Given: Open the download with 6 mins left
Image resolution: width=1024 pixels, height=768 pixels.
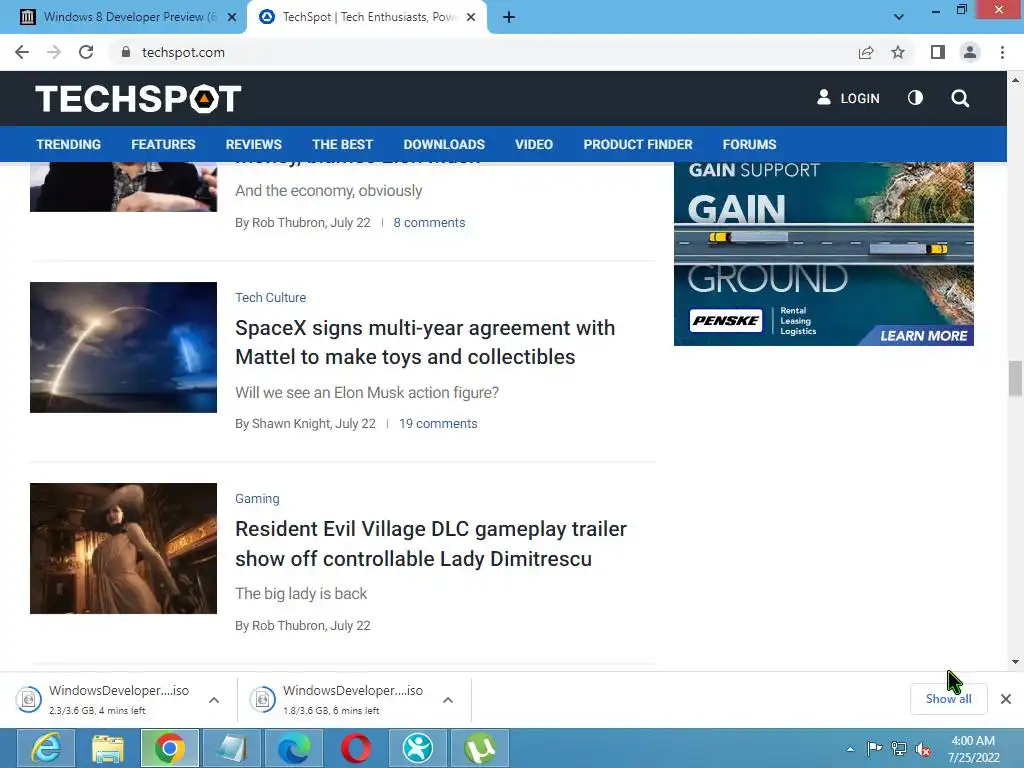Looking at the screenshot, I should click(x=338, y=699).
